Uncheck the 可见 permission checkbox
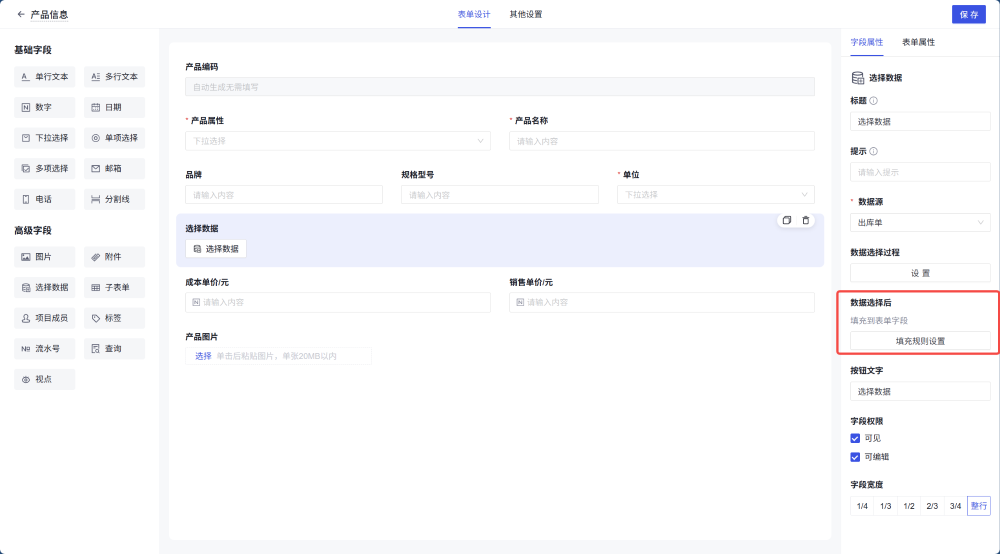Image resolution: width=1000 pixels, height=554 pixels. (x=855, y=438)
